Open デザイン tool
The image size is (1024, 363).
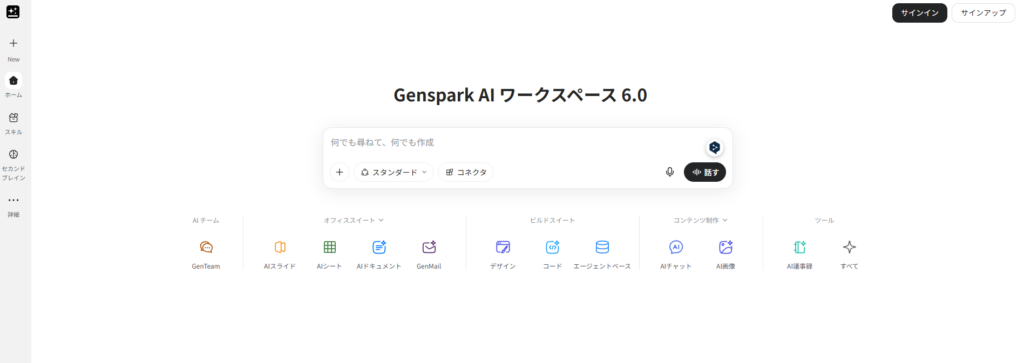[503, 254]
